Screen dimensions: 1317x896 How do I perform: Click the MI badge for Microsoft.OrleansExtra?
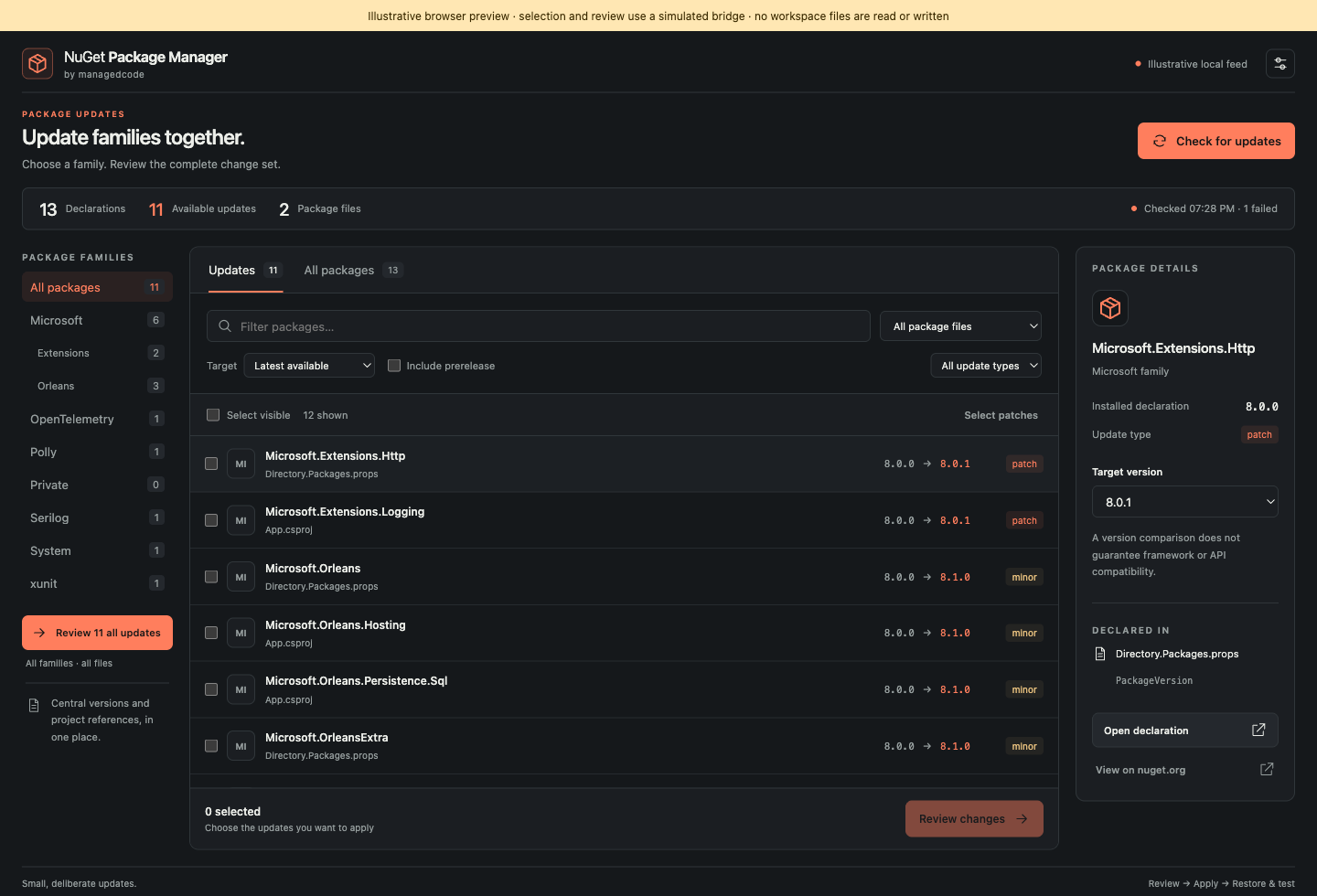(x=241, y=746)
